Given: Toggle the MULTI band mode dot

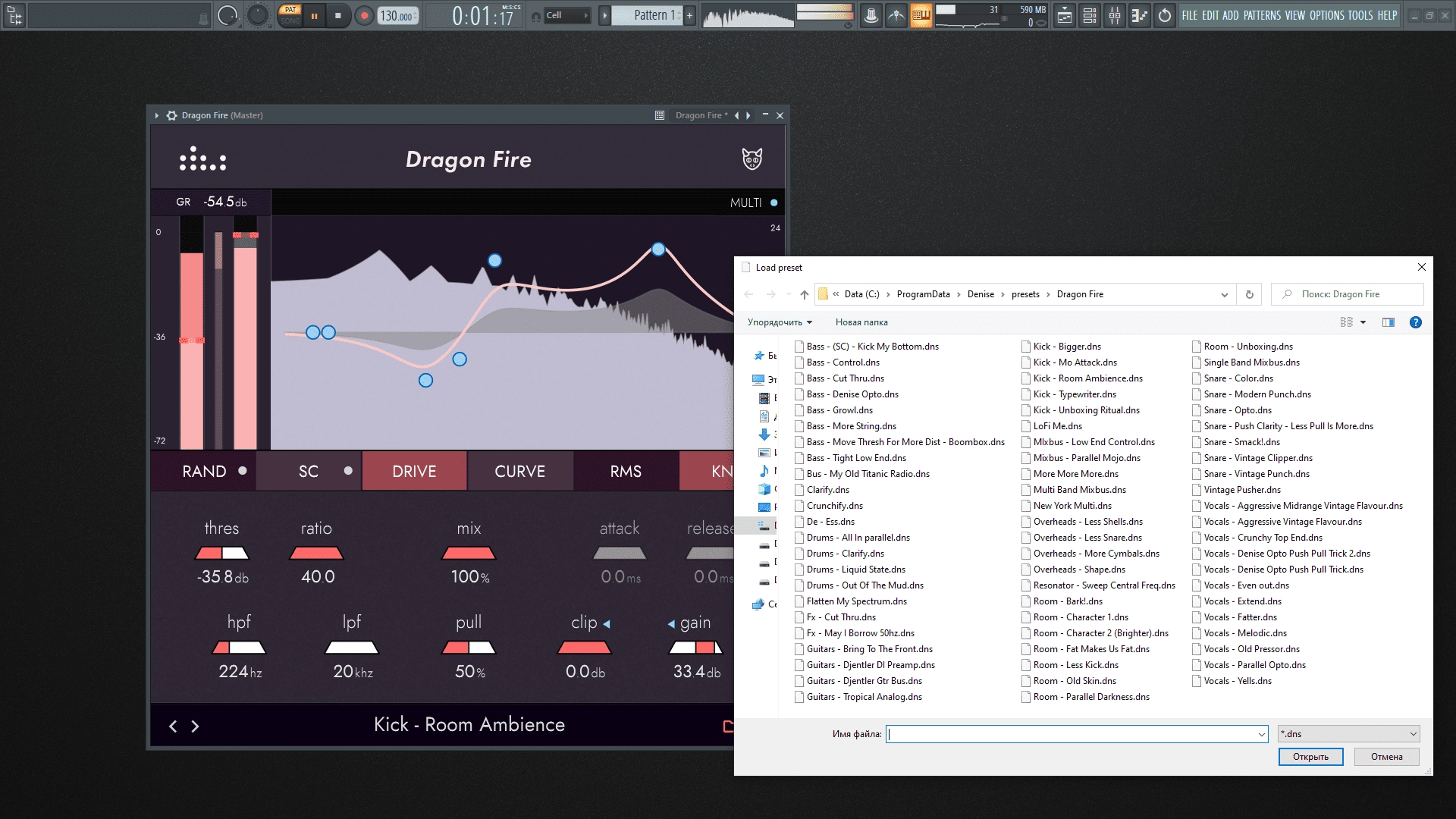Looking at the screenshot, I should pyautogui.click(x=774, y=202).
